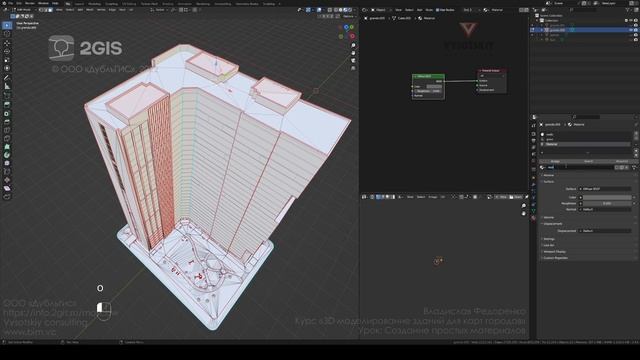The width and height of the screenshot is (640, 360).
Task: Select the Loop Cut tool
Action: click(7, 130)
